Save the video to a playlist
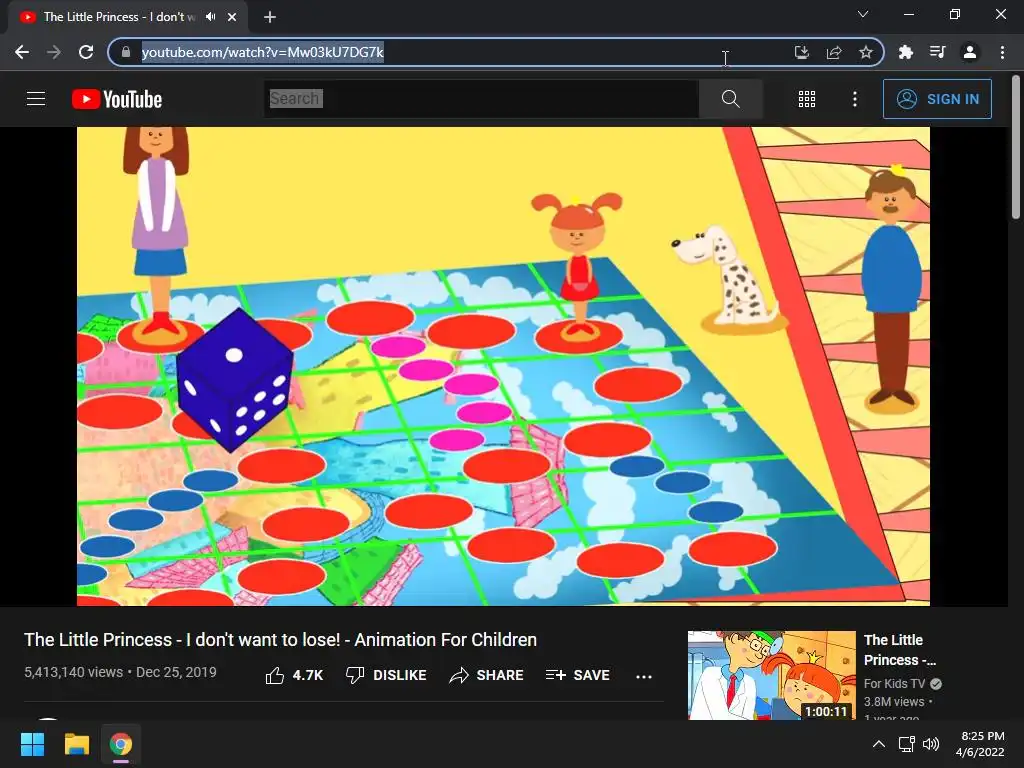Image resolution: width=1024 pixels, height=768 pixels. click(578, 675)
